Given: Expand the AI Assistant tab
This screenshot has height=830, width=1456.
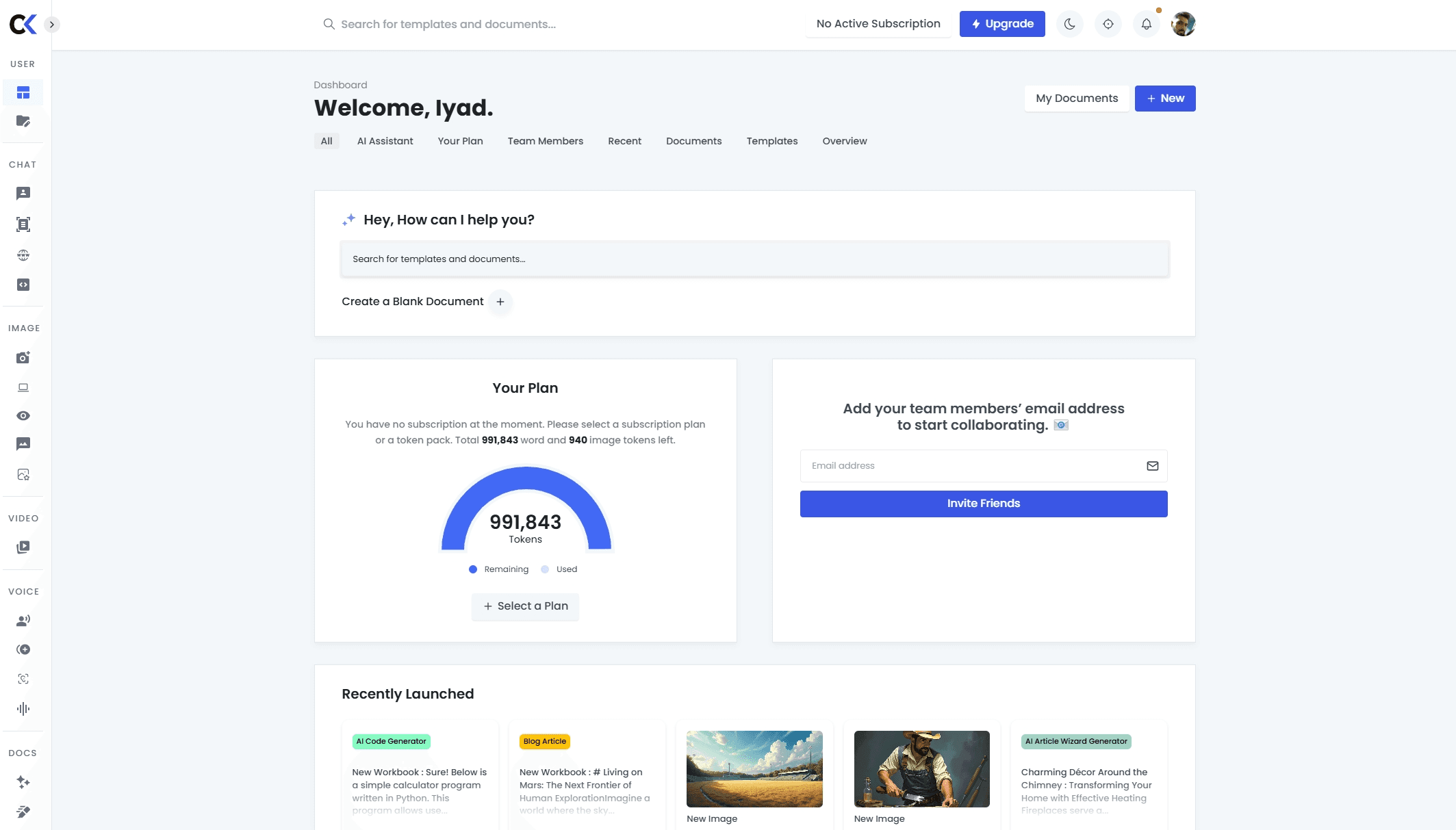Looking at the screenshot, I should click(x=385, y=141).
